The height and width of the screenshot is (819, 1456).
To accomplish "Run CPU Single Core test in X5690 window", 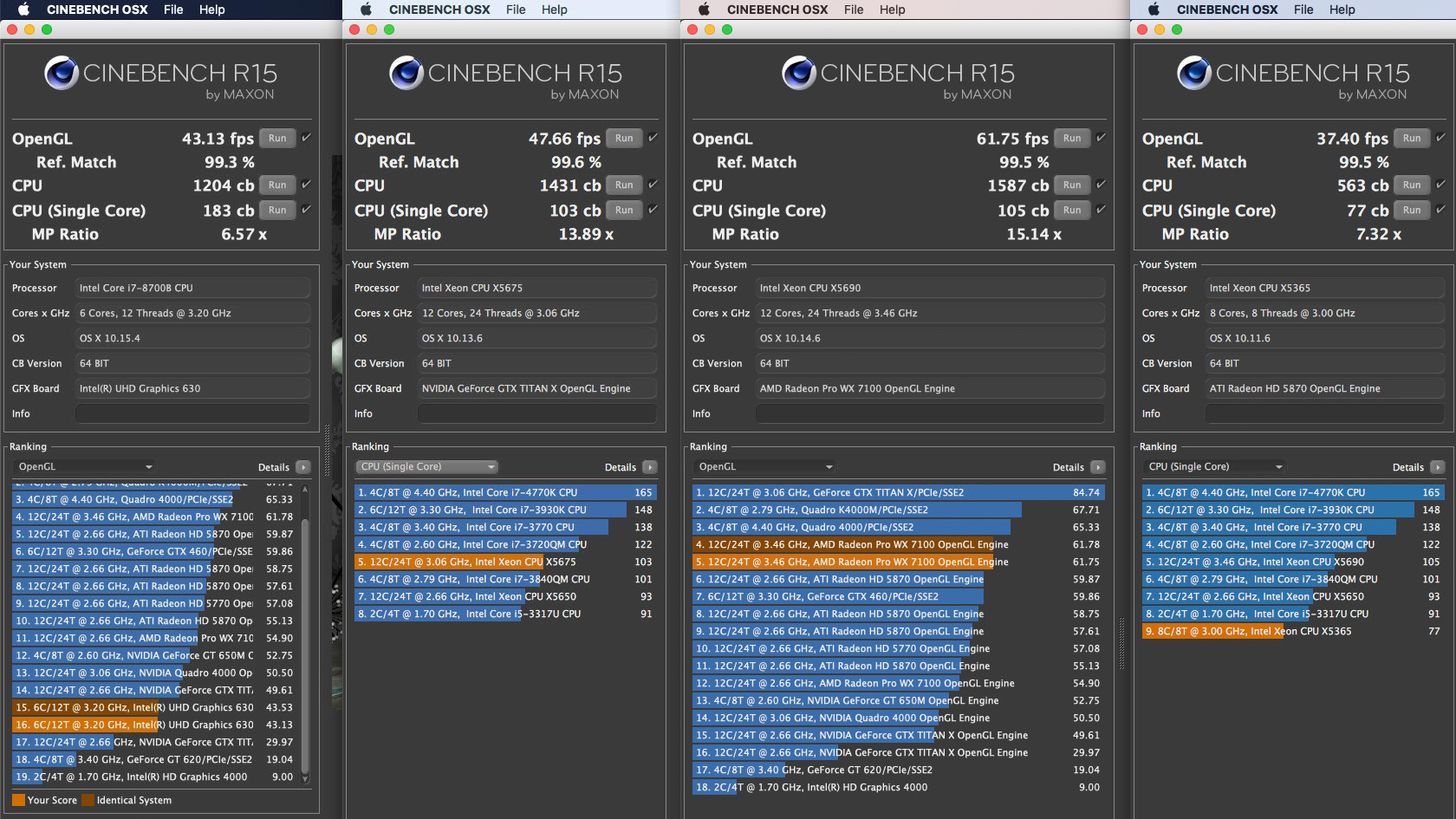I will click(x=1072, y=210).
